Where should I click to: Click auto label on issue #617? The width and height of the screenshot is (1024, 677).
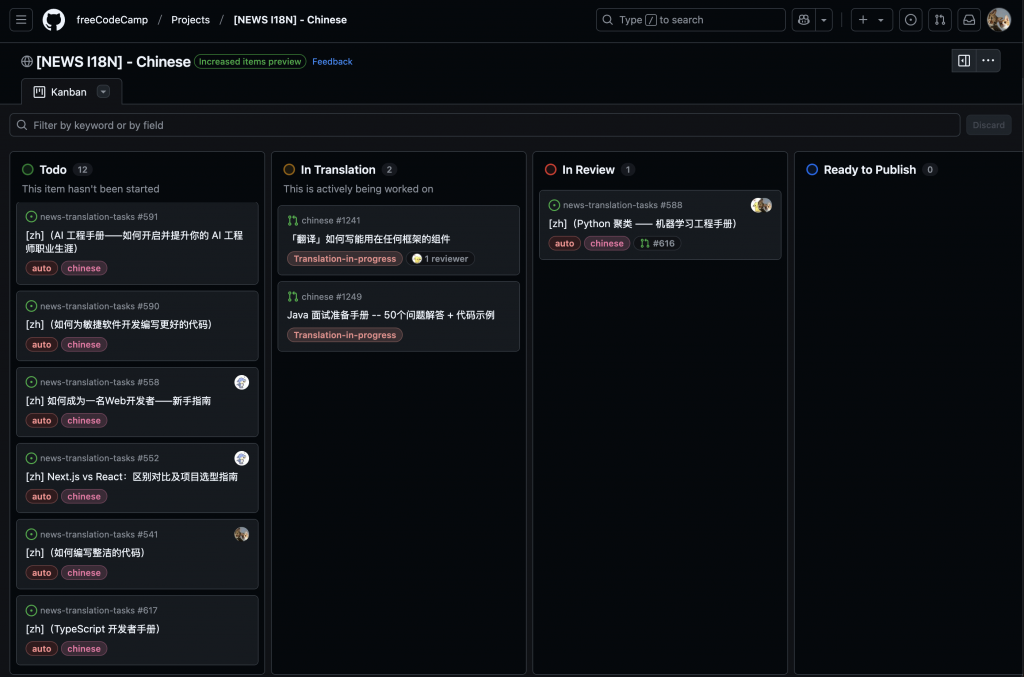click(41, 649)
